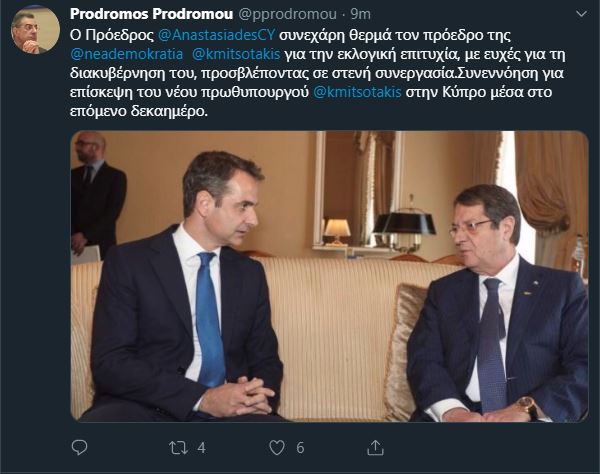Open the share tweet upload icon
This screenshot has width=600, height=474.
click(x=375, y=447)
